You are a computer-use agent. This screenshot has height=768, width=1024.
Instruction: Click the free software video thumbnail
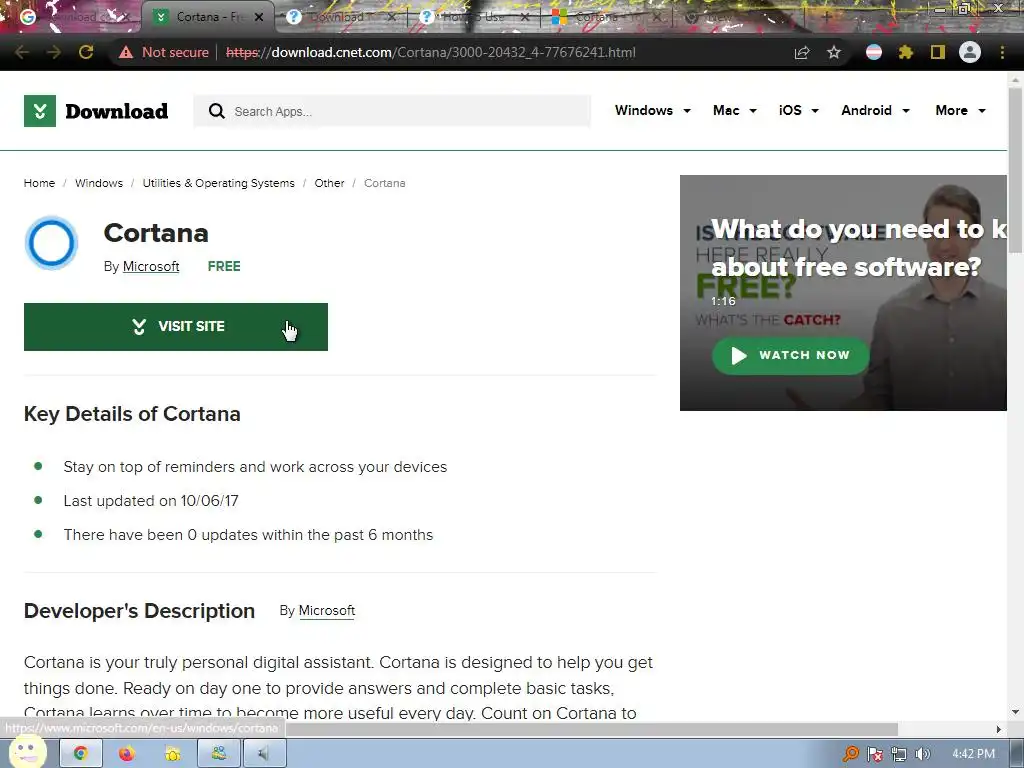click(x=843, y=293)
